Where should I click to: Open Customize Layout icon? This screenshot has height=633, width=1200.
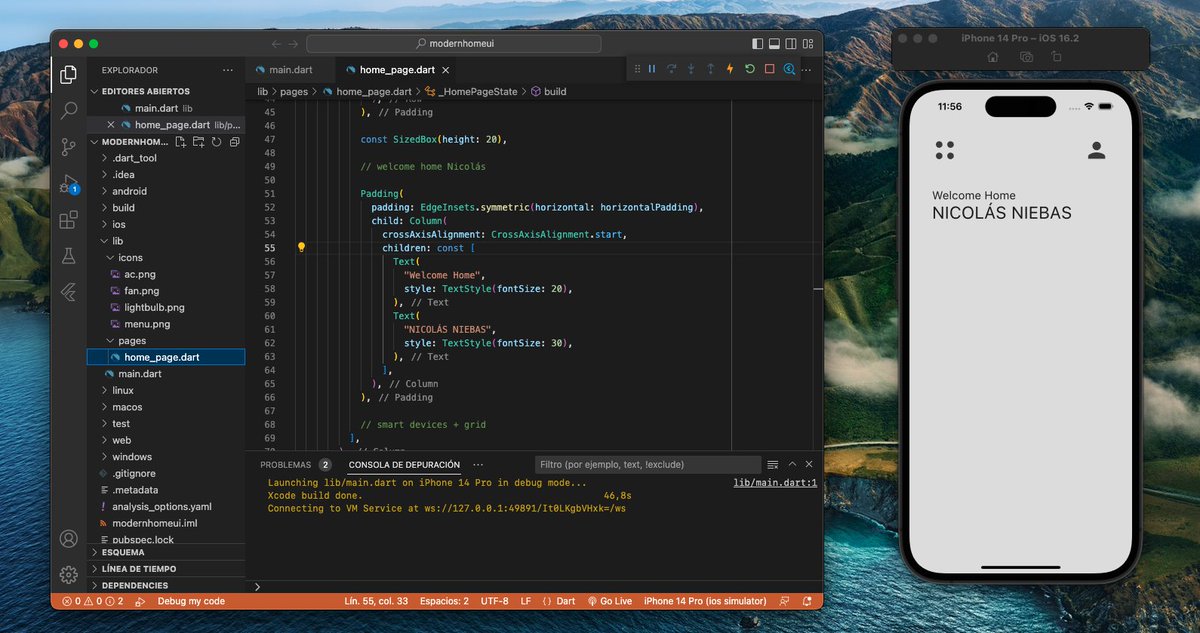click(x=807, y=44)
